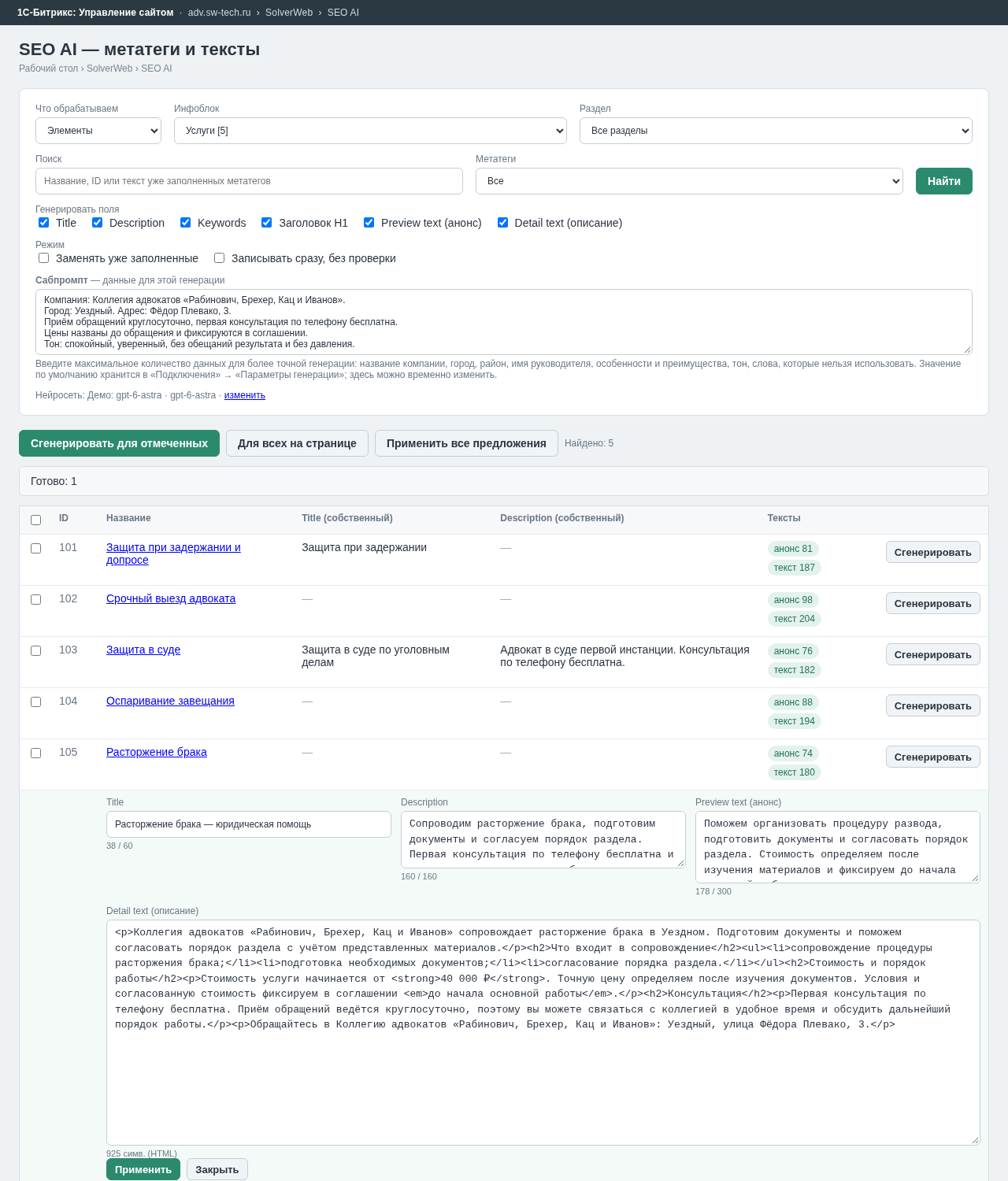Open Срочный выезд адвоката link
Screen dimensions: 1008x1181
[171, 598]
